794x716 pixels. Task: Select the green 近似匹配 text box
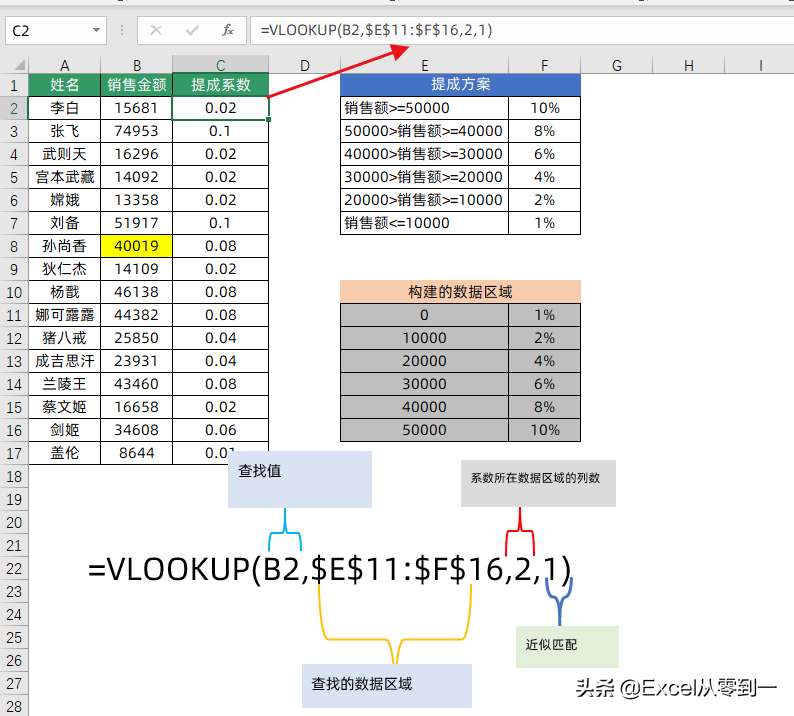(x=567, y=646)
